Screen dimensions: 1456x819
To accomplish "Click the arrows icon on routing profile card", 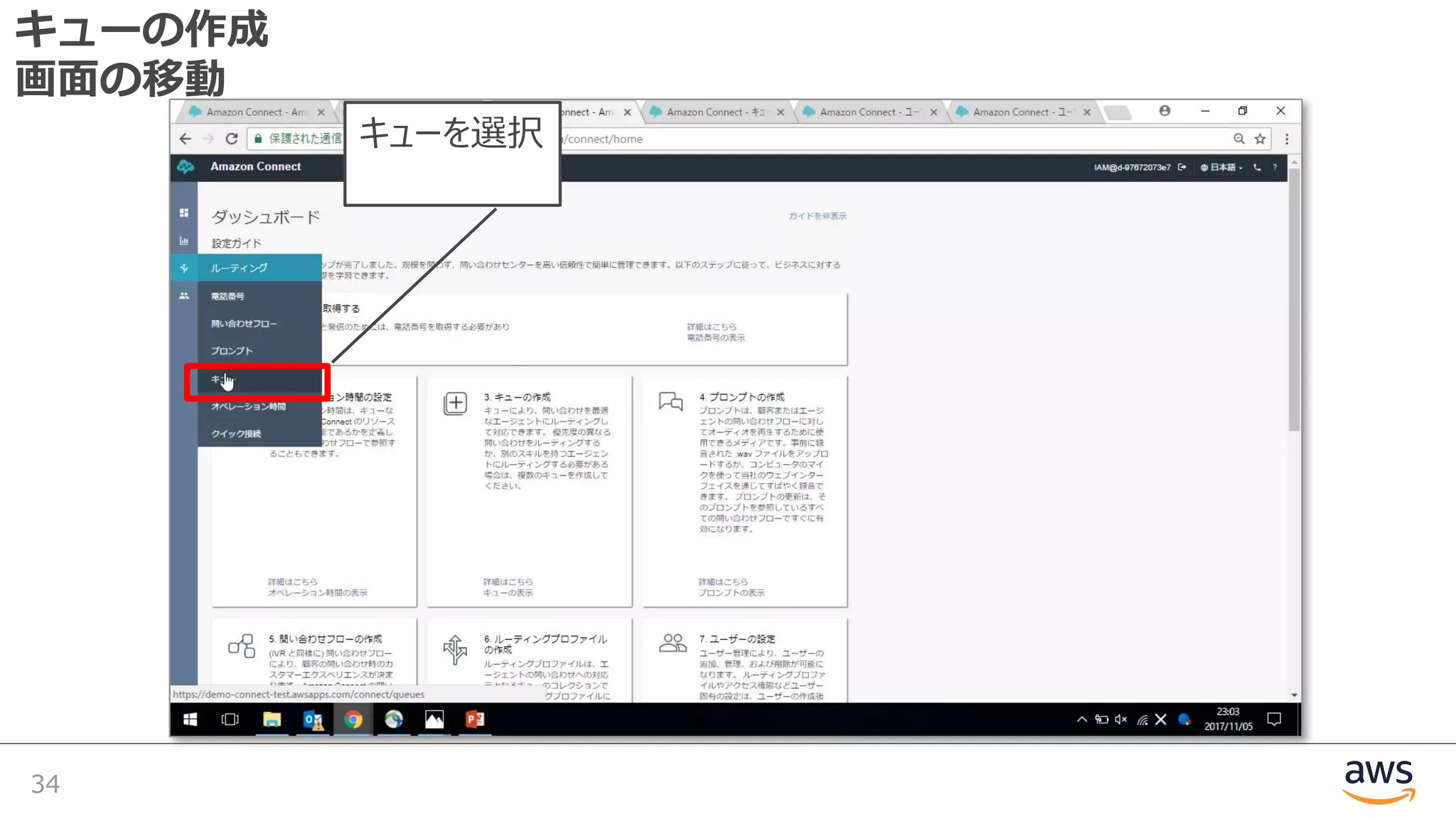I will tap(455, 650).
